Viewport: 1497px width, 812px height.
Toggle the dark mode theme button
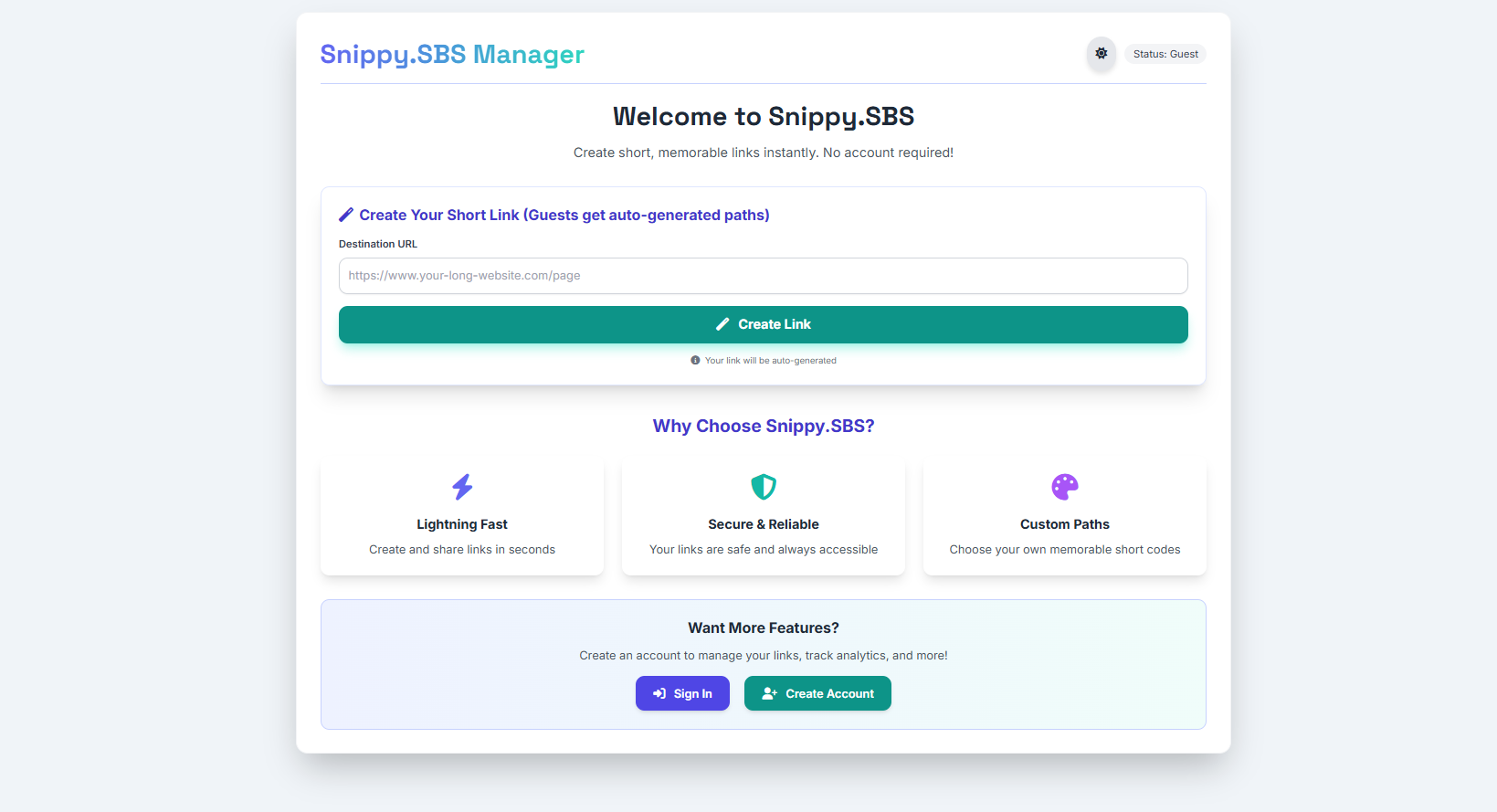click(1101, 54)
